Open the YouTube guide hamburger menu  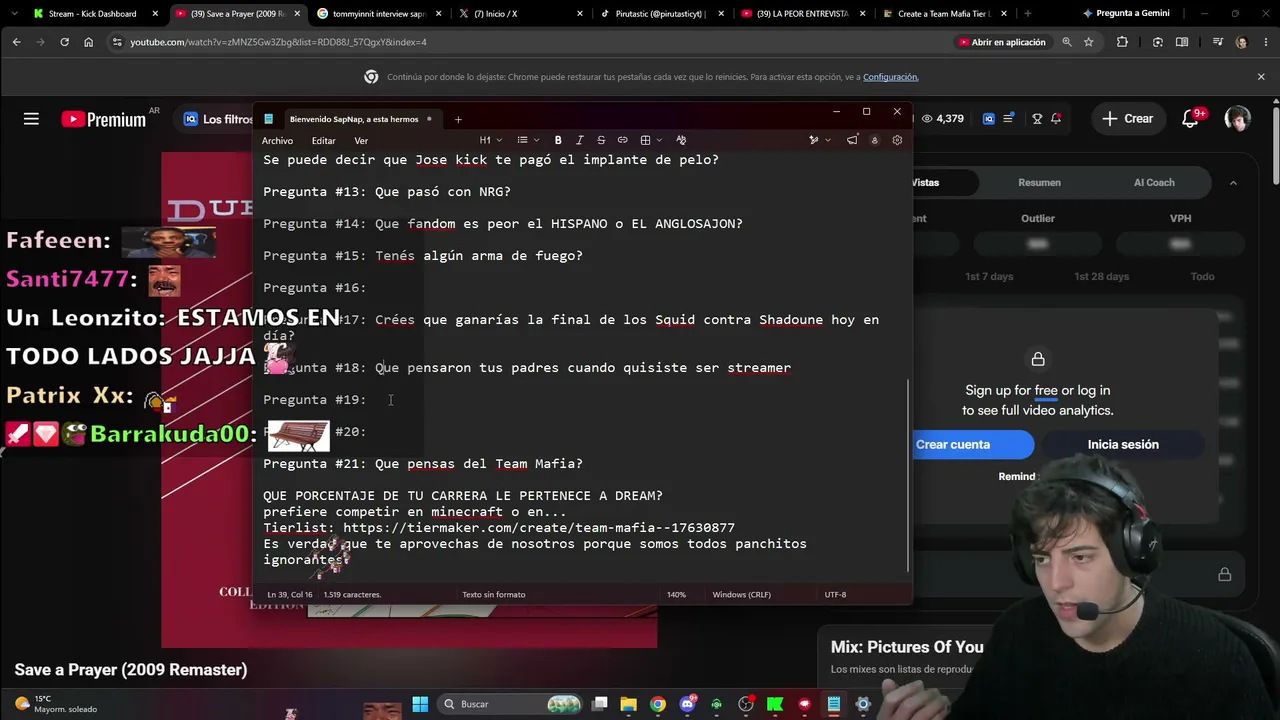point(31,119)
